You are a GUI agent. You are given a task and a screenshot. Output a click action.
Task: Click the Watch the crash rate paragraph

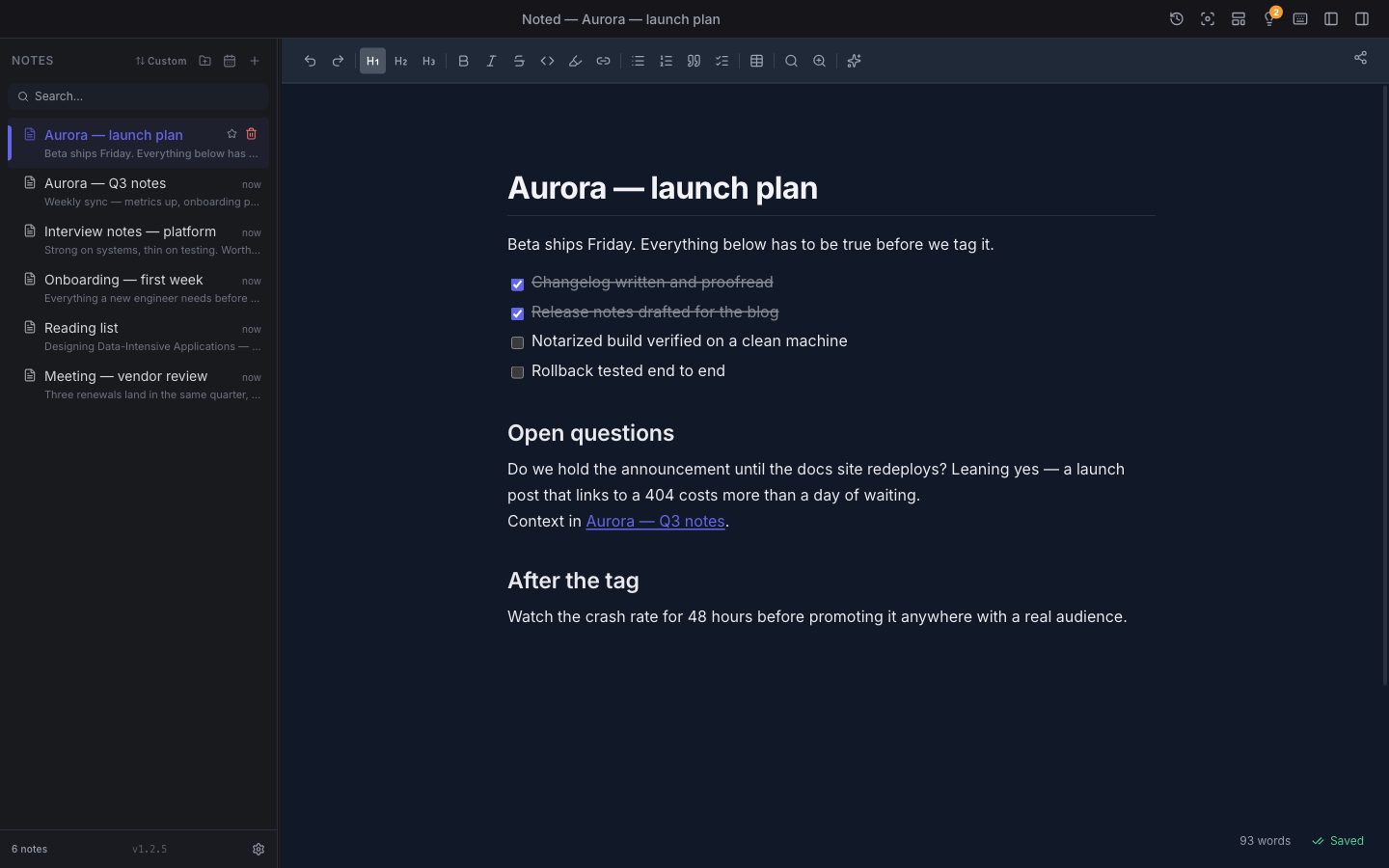(817, 617)
